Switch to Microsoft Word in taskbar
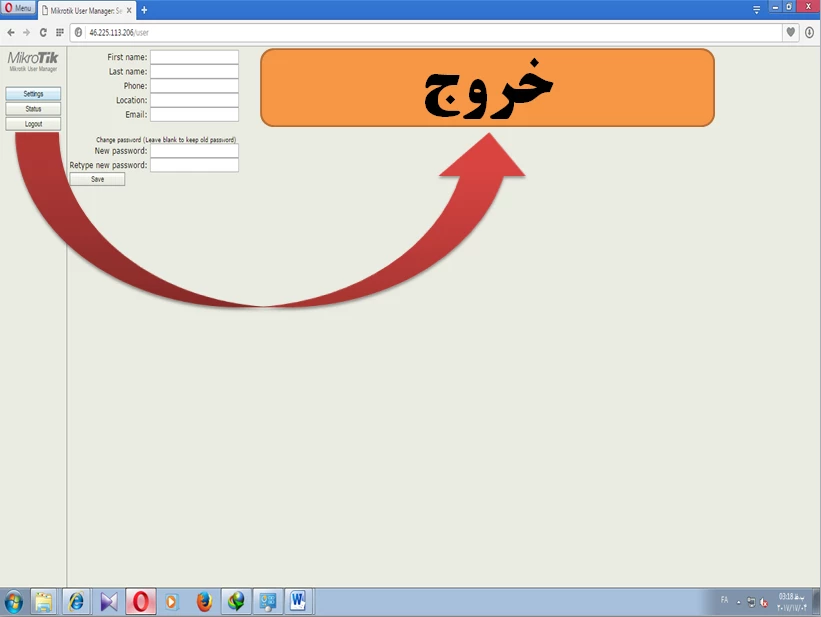This screenshot has width=821, height=617. [298, 602]
